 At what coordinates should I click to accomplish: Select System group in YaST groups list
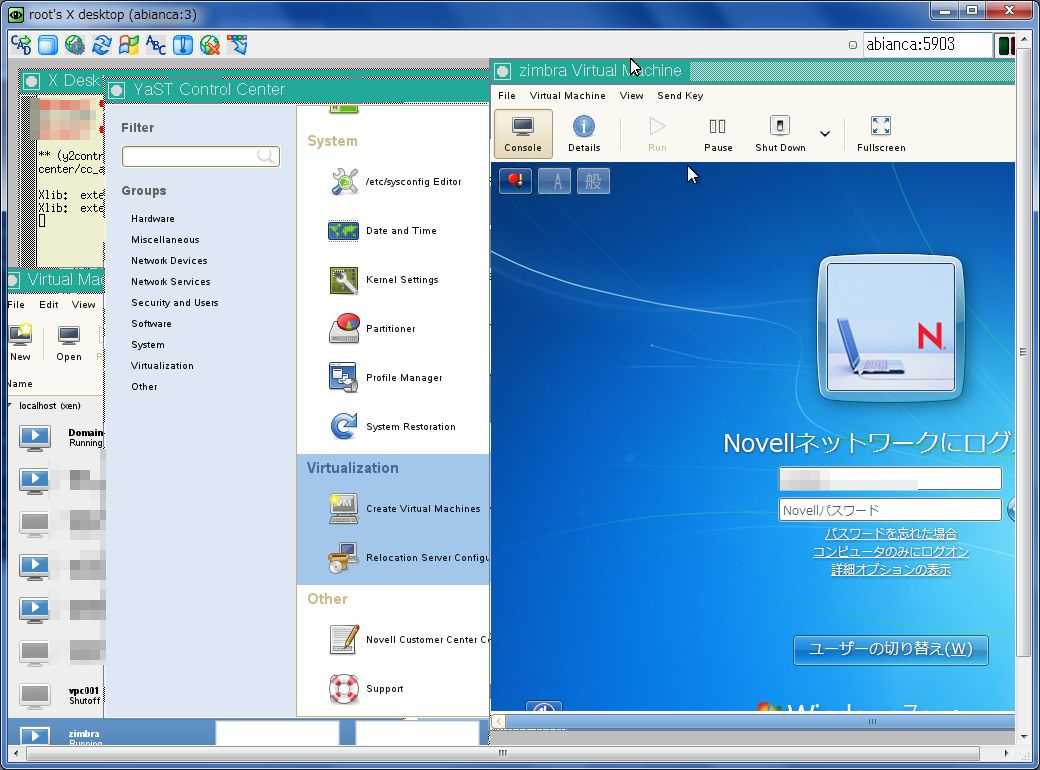tap(147, 345)
